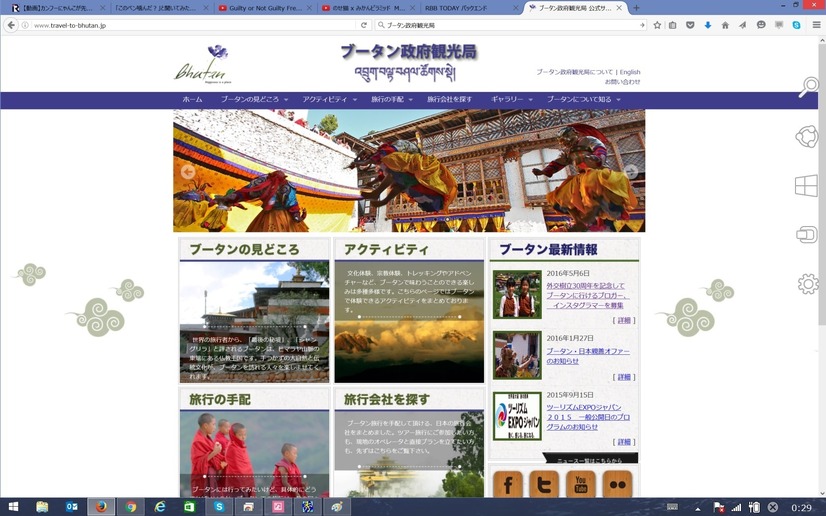Show next slide in the banner carousel
This screenshot has height=516, width=826.
click(631, 172)
